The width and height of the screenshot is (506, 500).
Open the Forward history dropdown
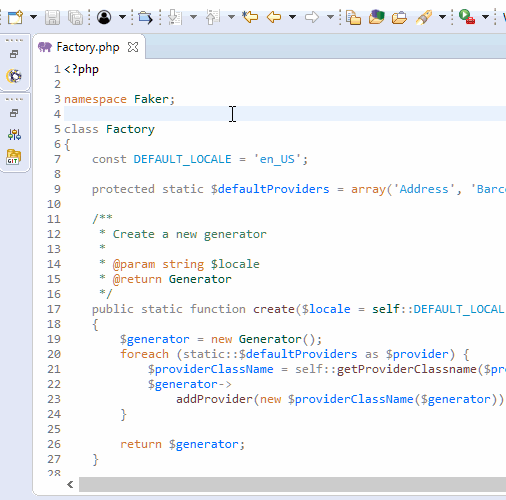pyautogui.click(x=330, y=17)
